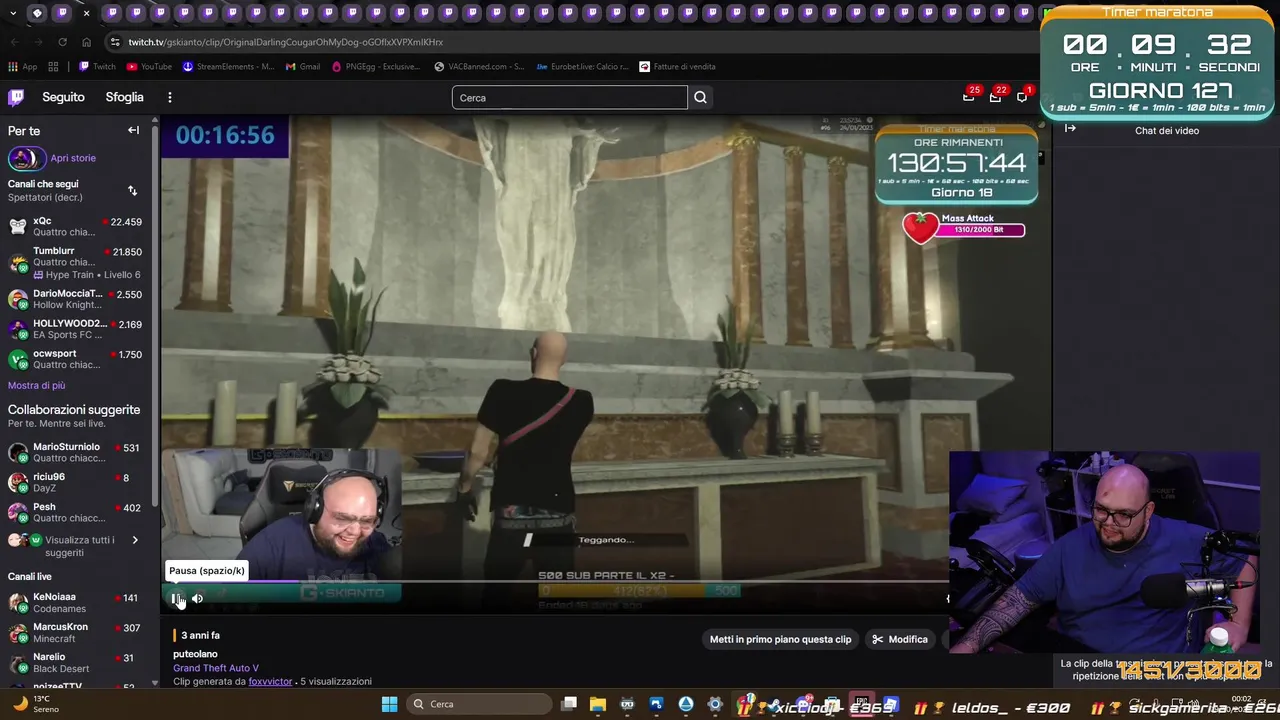This screenshot has height=720, width=1280.
Task: Open MarcusKron Minecraft channel
Action: [x=76, y=632]
